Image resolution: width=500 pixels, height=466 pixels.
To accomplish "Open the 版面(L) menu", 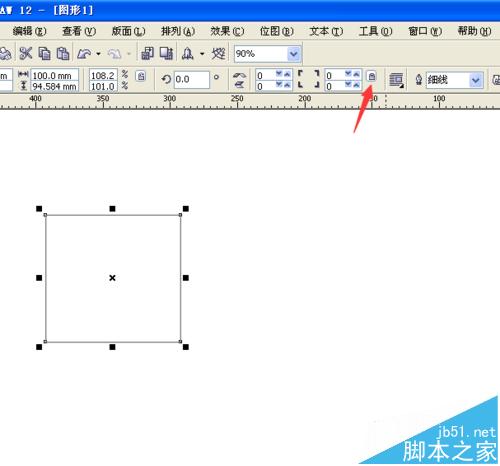I will pos(128,31).
